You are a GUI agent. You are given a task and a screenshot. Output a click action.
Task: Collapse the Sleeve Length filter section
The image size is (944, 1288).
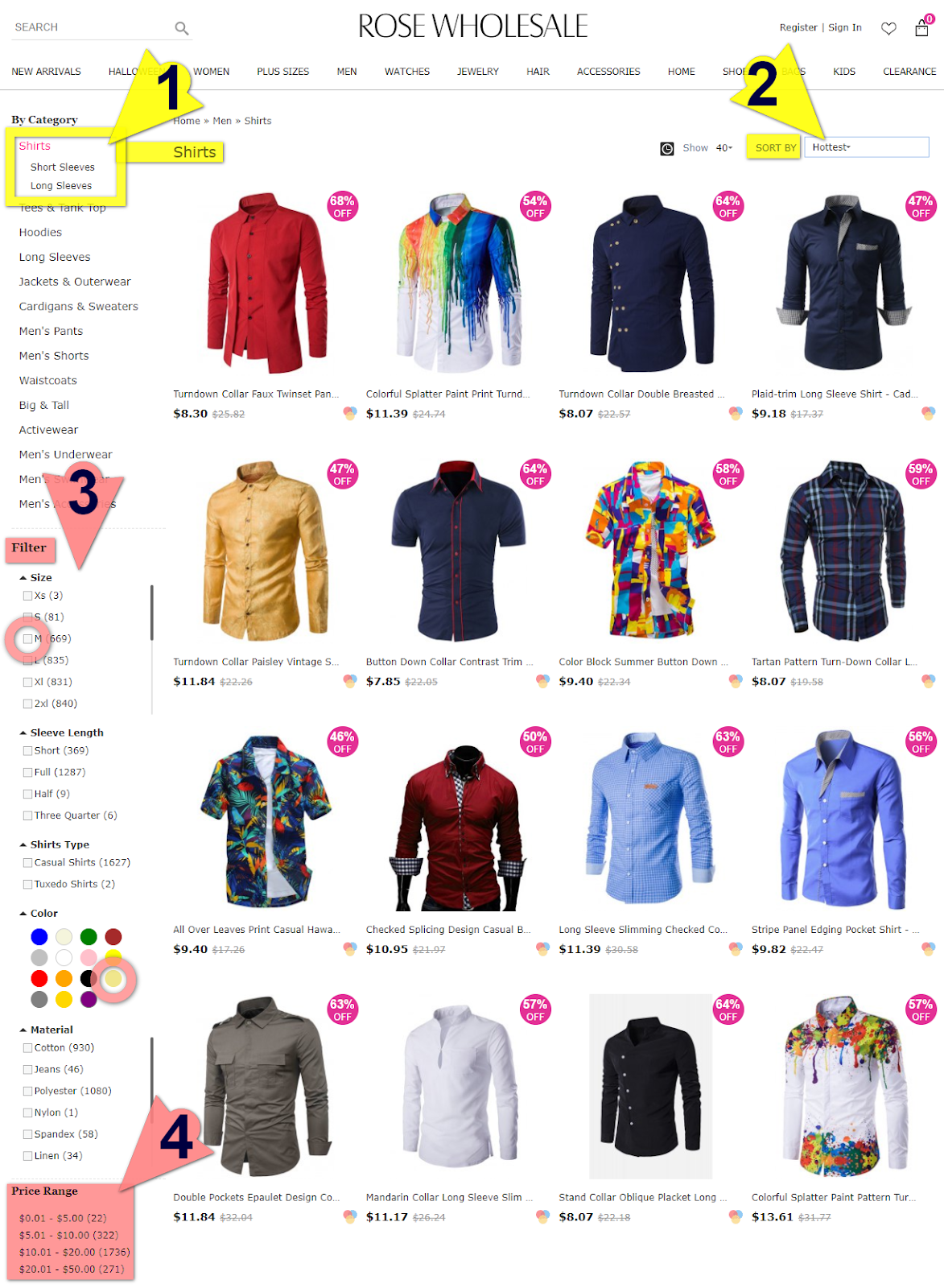(23, 733)
